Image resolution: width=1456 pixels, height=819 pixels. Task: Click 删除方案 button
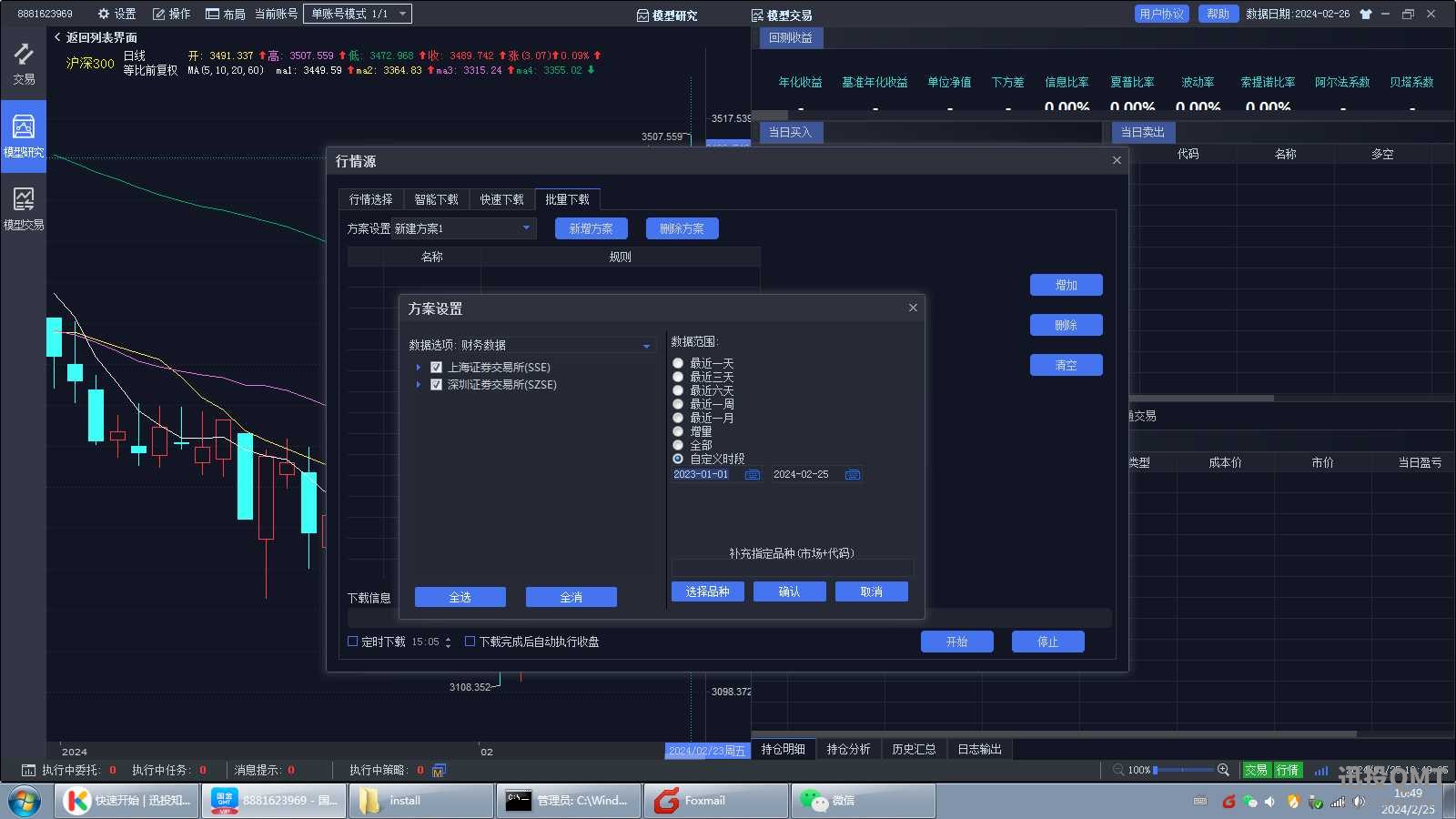click(682, 228)
